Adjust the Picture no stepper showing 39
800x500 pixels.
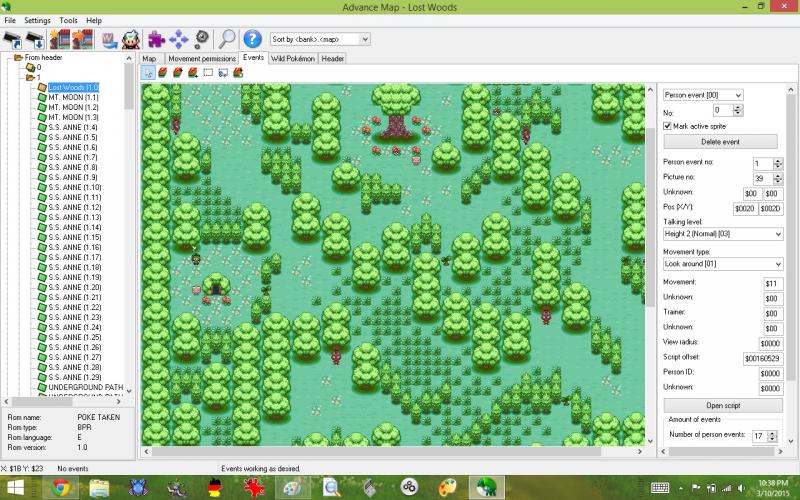click(778, 178)
